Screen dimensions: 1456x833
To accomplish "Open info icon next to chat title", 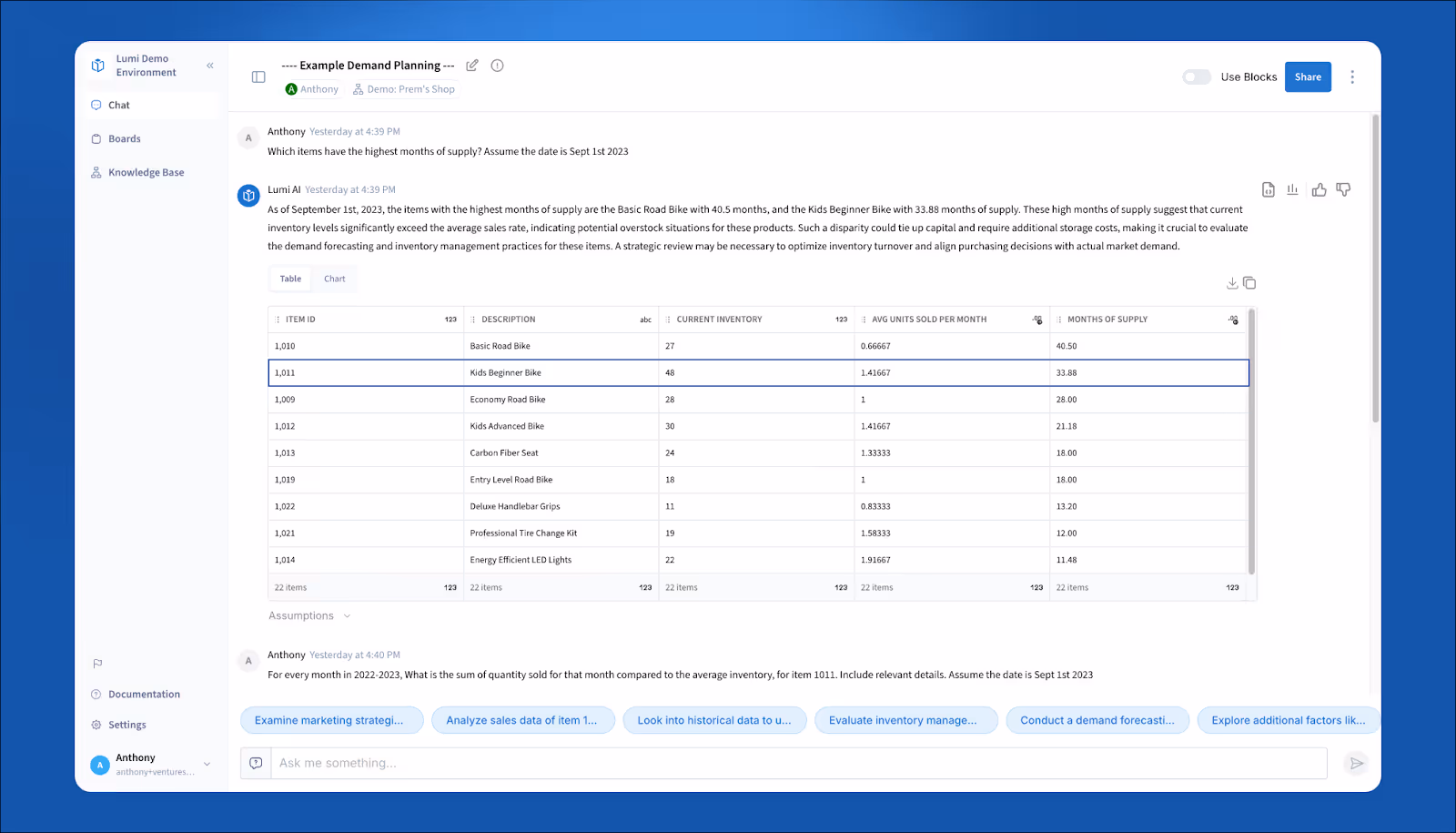I will pyautogui.click(x=497, y=66).
